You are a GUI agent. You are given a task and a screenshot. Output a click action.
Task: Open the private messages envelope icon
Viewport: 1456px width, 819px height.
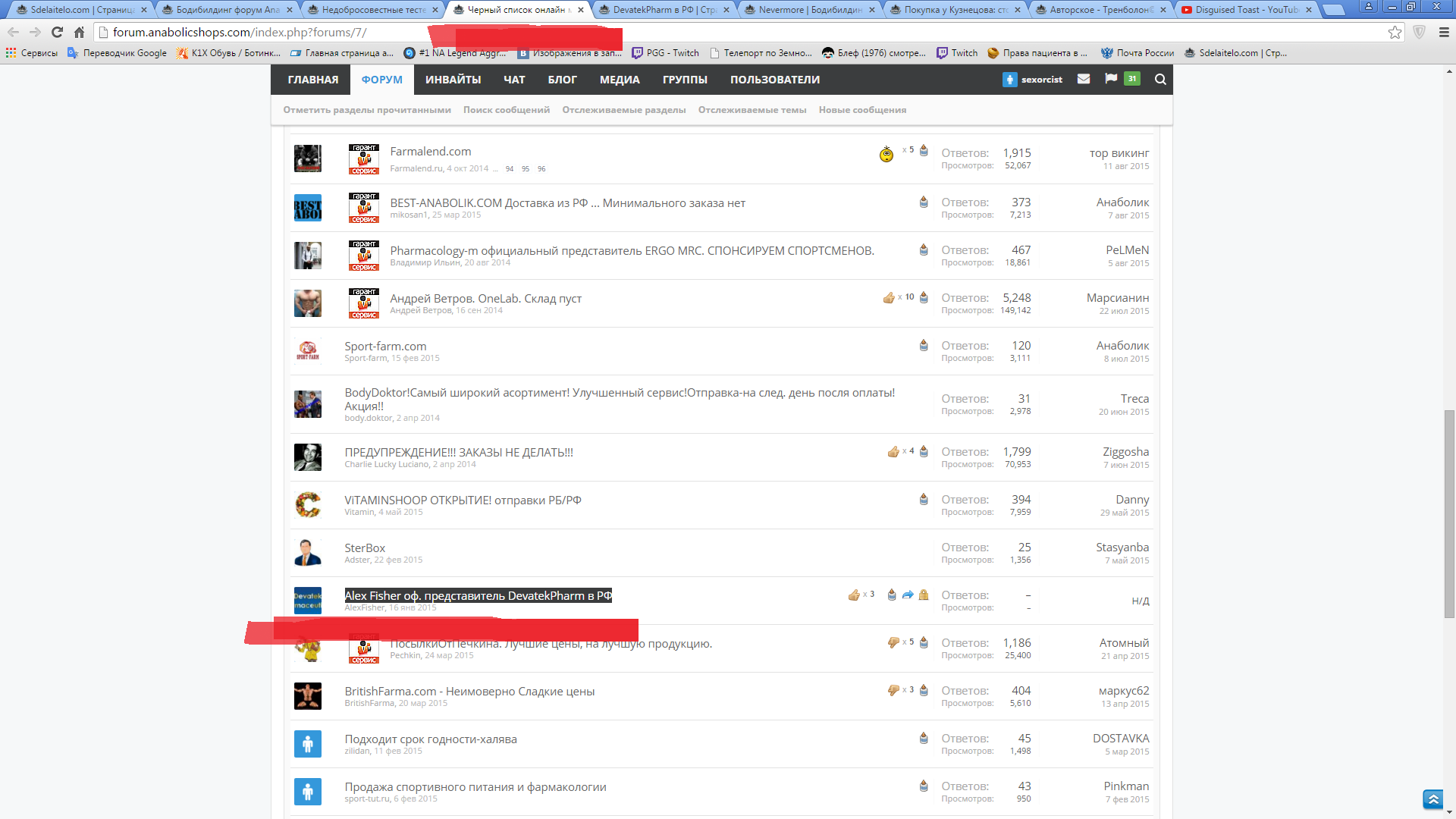(1084, 79)
